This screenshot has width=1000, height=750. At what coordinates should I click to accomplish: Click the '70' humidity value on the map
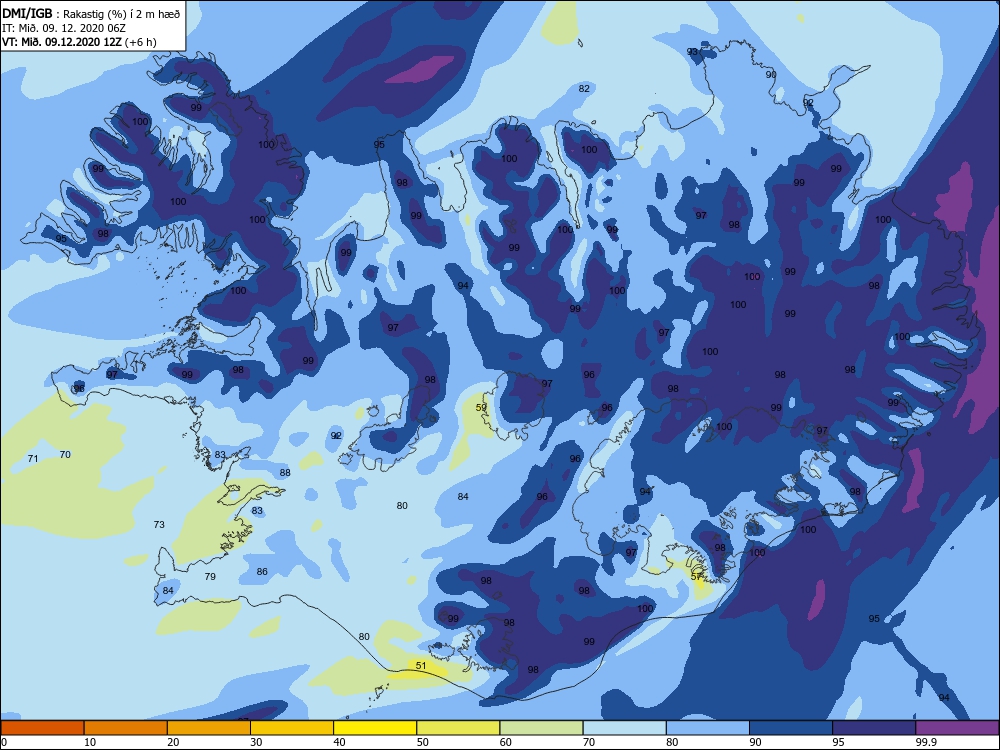coord(65,455)
